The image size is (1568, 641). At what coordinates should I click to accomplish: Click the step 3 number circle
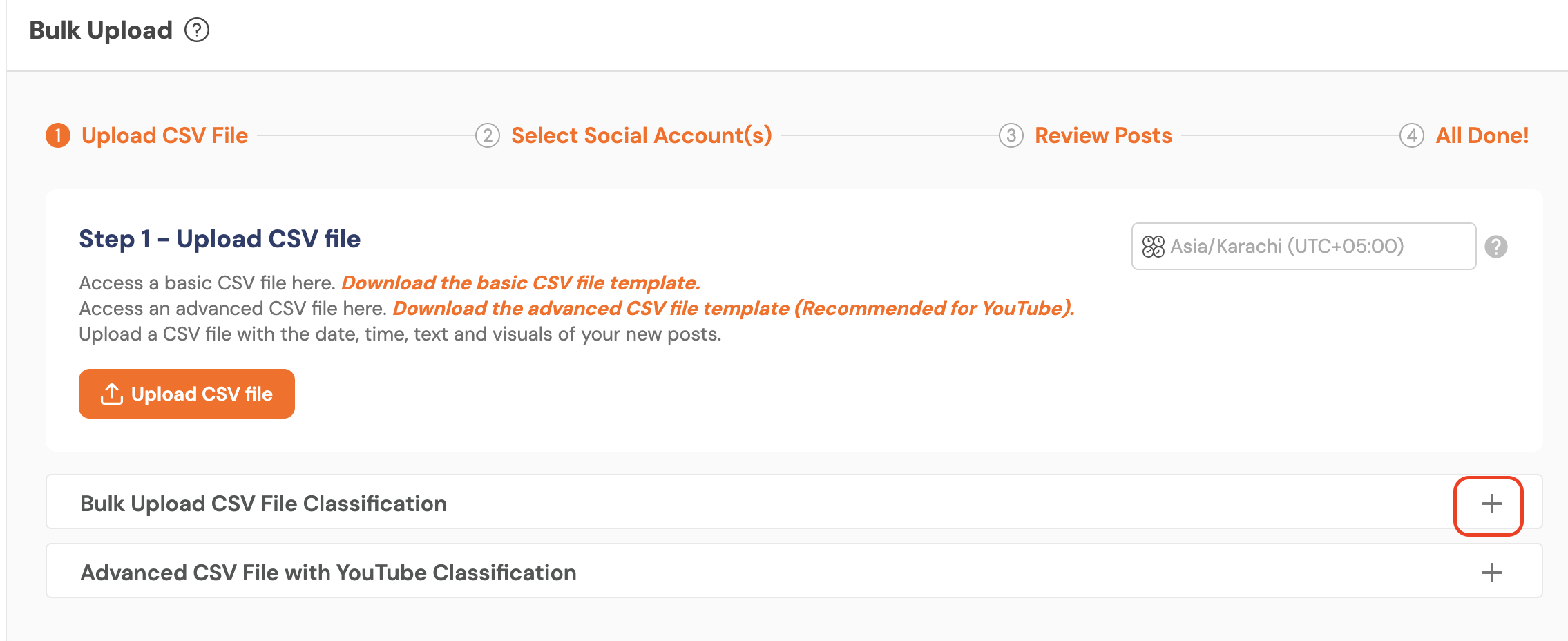coord(1011,135)
